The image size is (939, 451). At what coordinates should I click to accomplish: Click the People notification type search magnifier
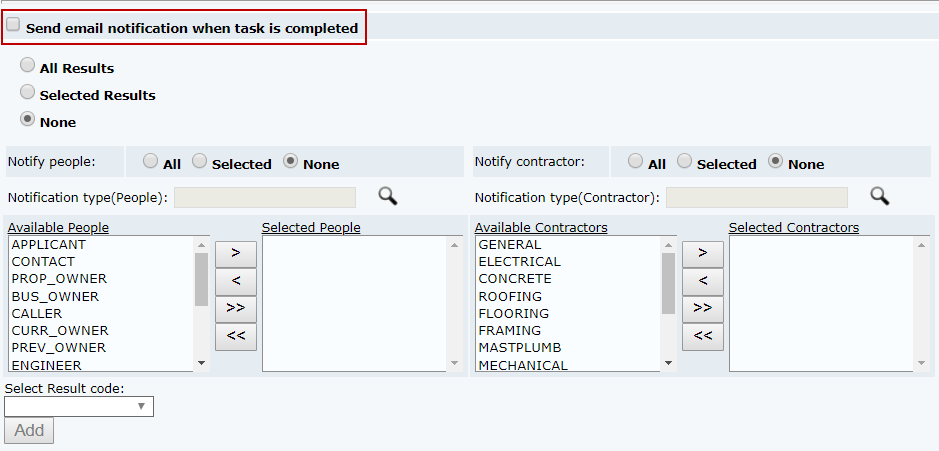tap(387, 196)
